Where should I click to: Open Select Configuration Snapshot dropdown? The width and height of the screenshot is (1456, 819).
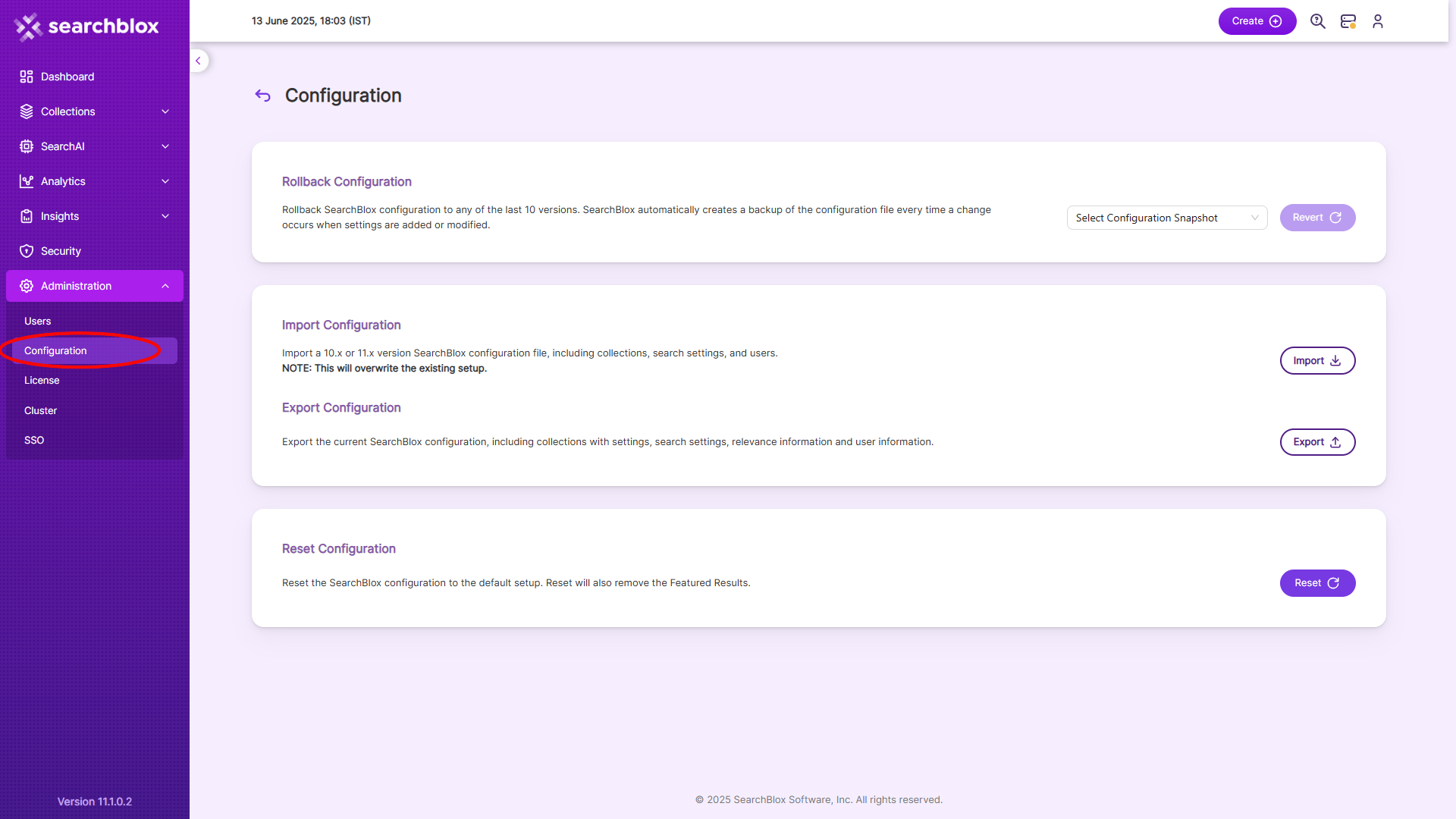click(1167, 218)
